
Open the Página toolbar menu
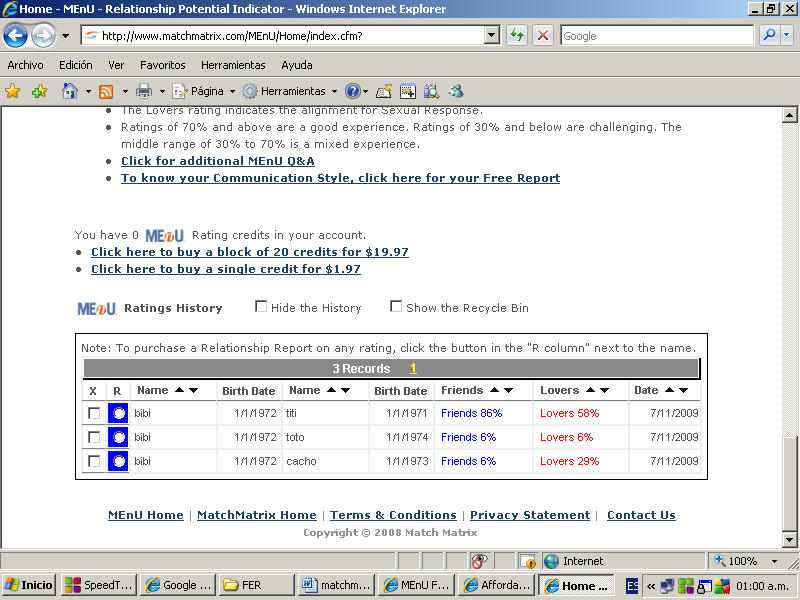tap(204, 91)
